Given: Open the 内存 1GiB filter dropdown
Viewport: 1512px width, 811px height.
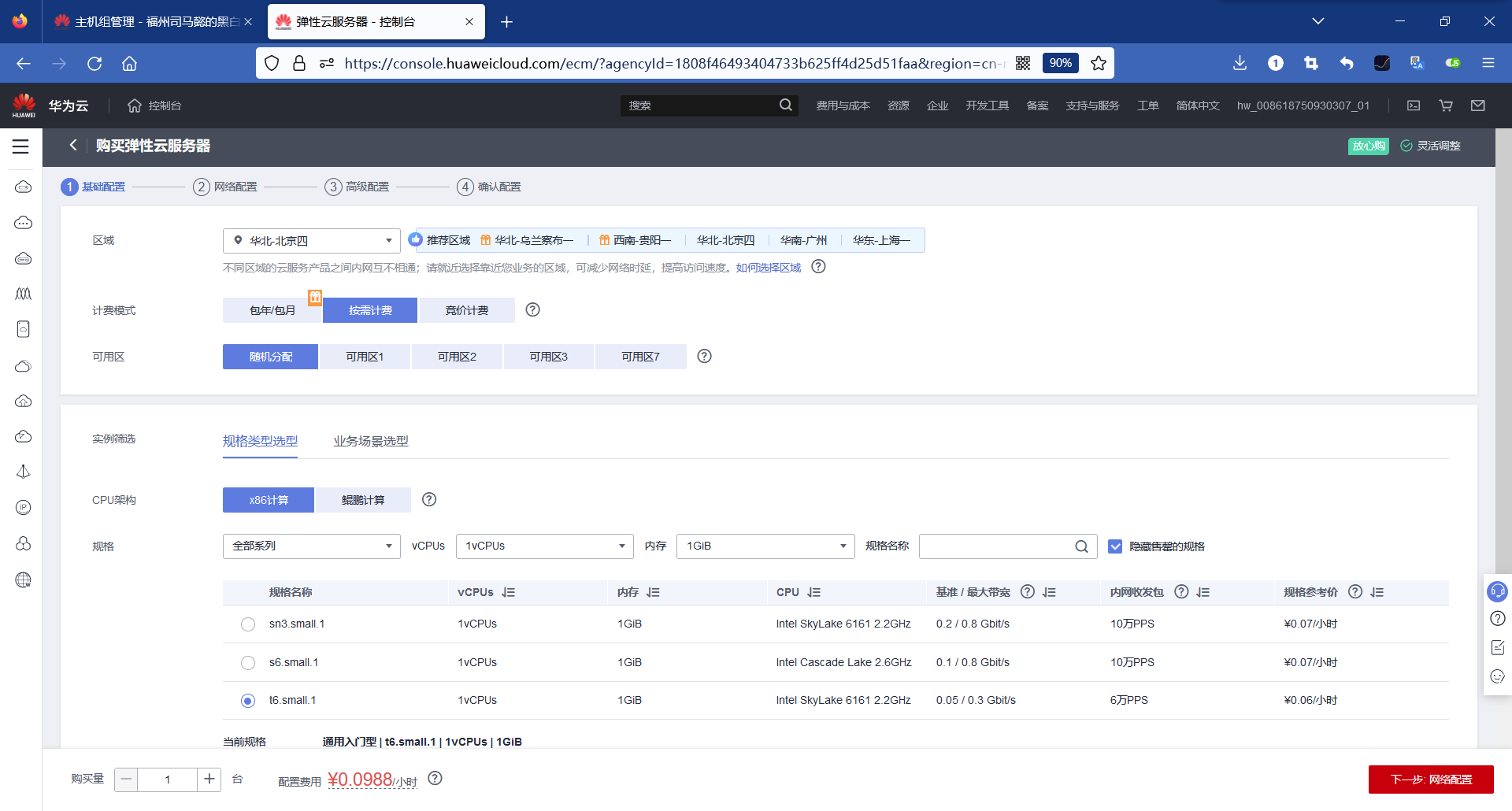Looking at the screenshot, I should (765, 546).
